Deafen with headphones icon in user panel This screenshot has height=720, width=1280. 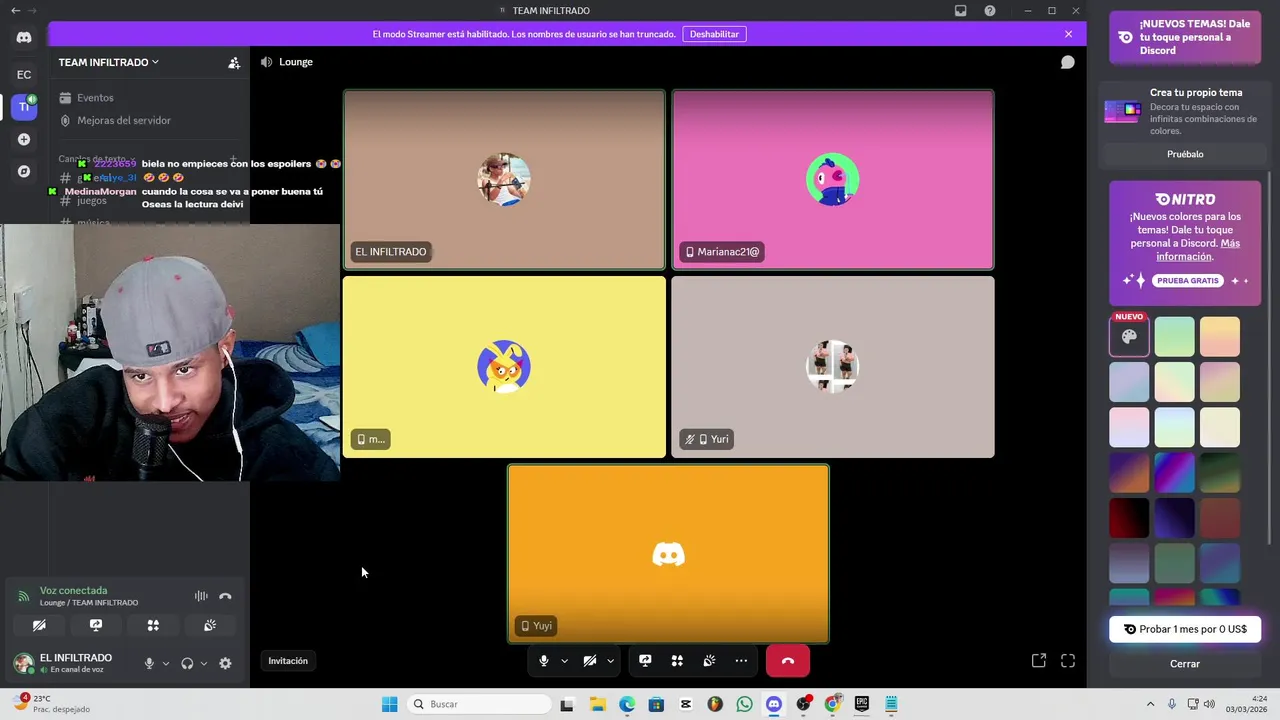(x=187, y=663)
